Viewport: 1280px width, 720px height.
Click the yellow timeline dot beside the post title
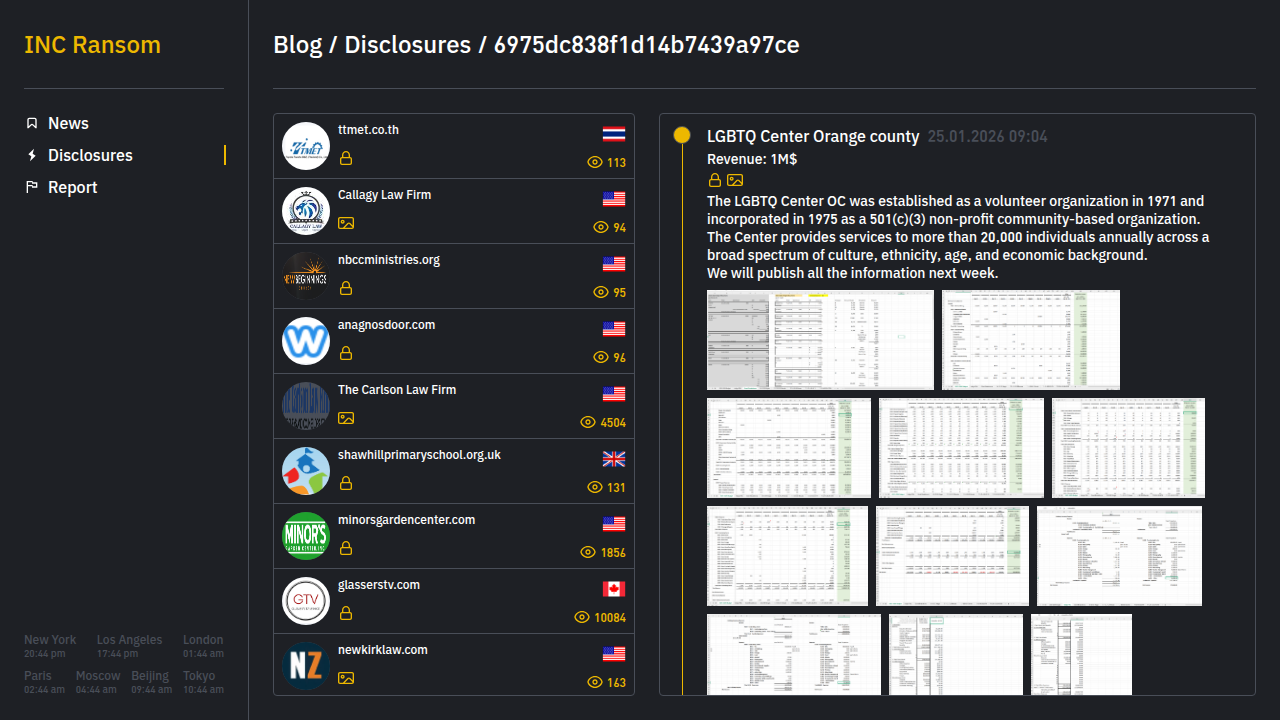click(682, 135)
